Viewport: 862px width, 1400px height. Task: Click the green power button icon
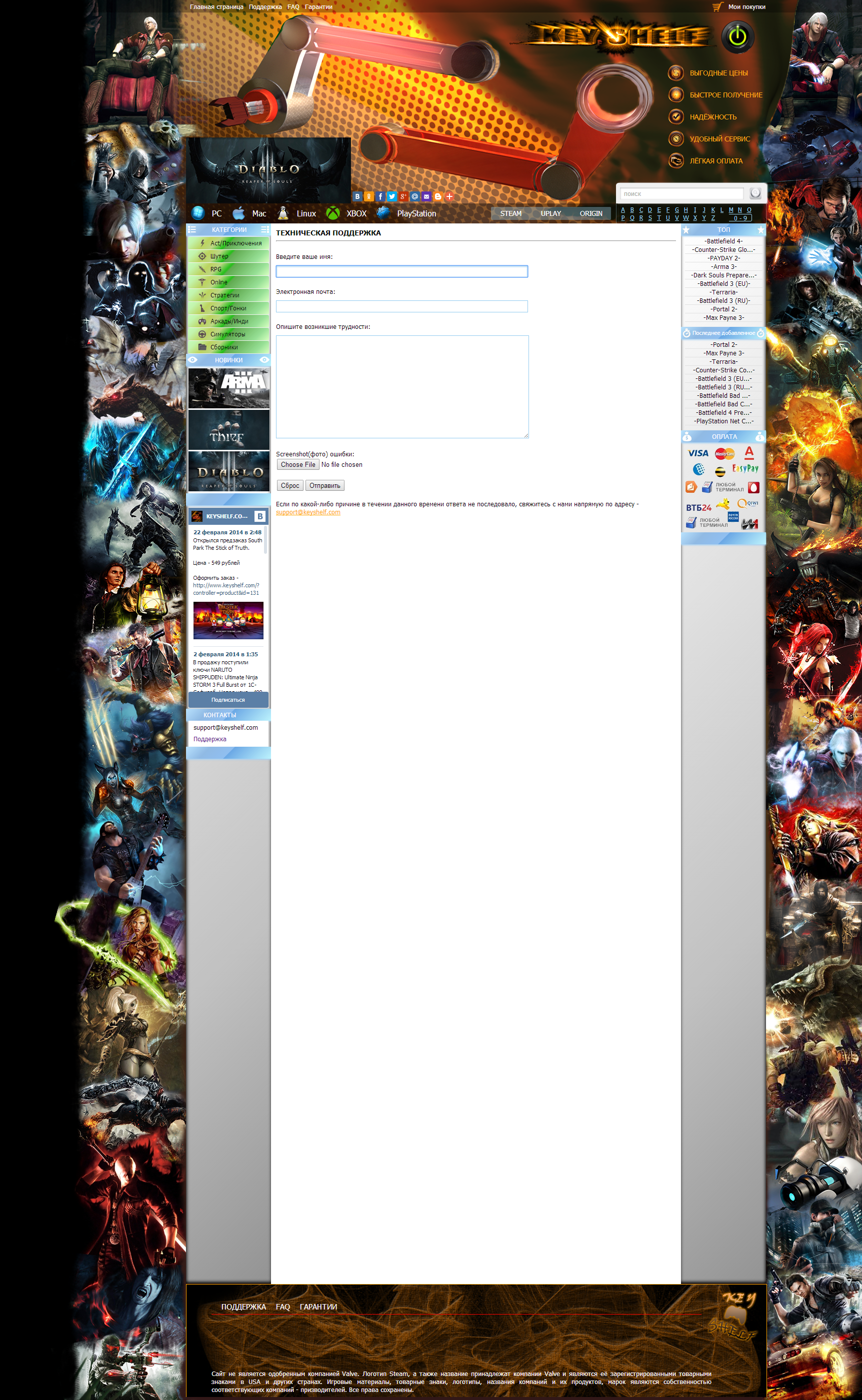tap(737, 37)
